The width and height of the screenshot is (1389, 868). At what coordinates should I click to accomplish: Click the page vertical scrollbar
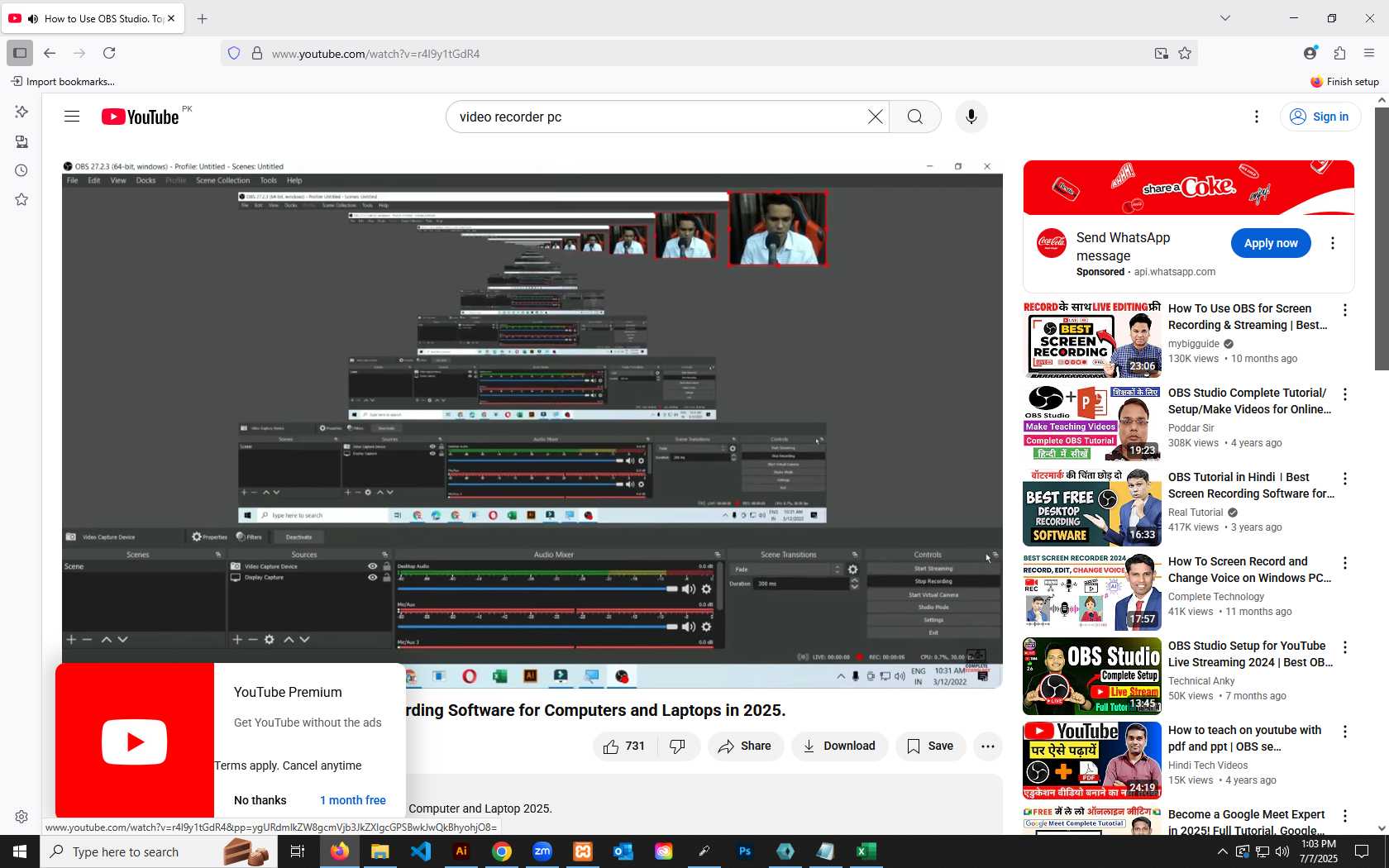pyautogui.click(x=1382, y=239)
